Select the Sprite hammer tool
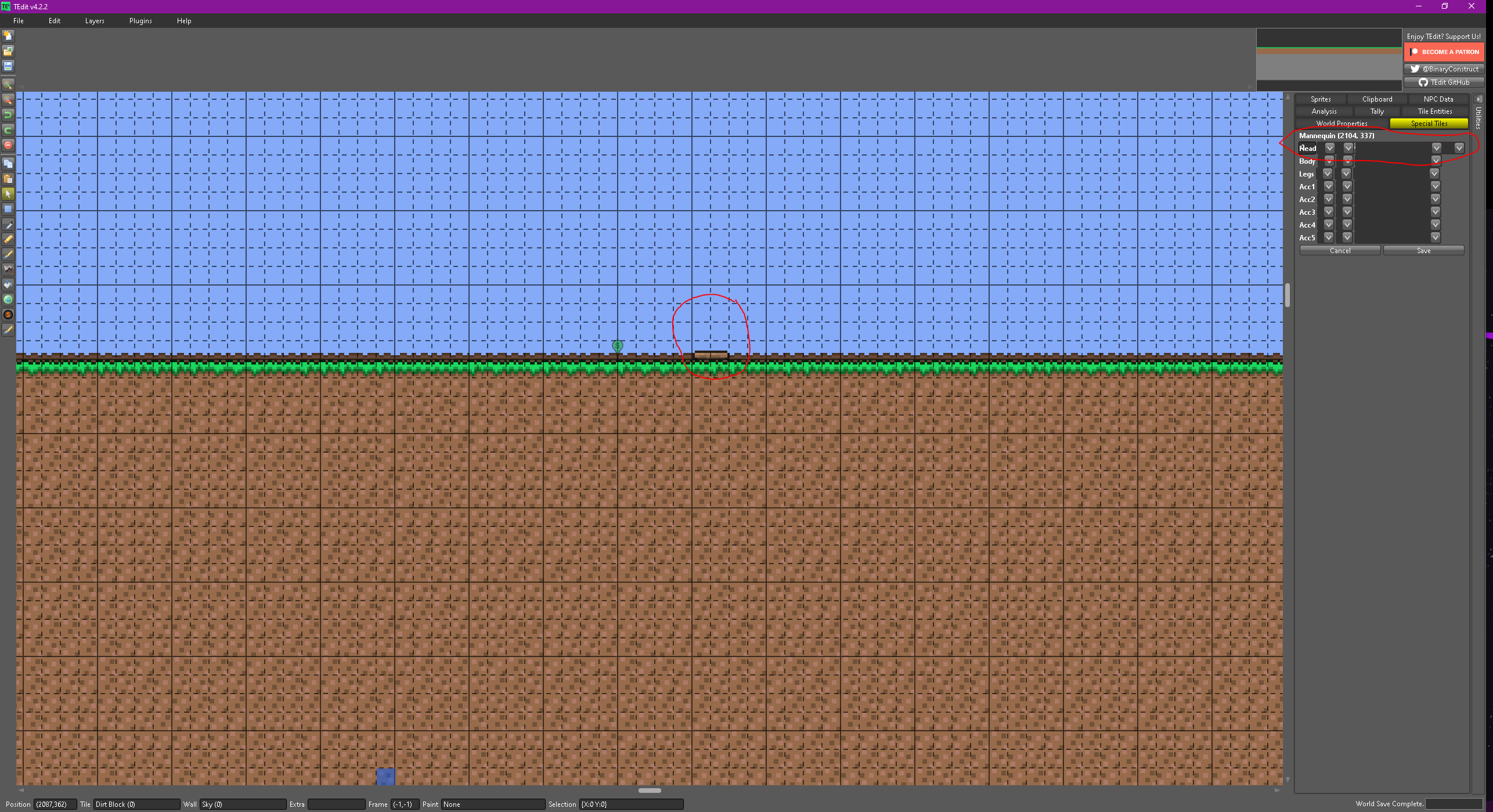1493x812 pixels. point(8,269)
